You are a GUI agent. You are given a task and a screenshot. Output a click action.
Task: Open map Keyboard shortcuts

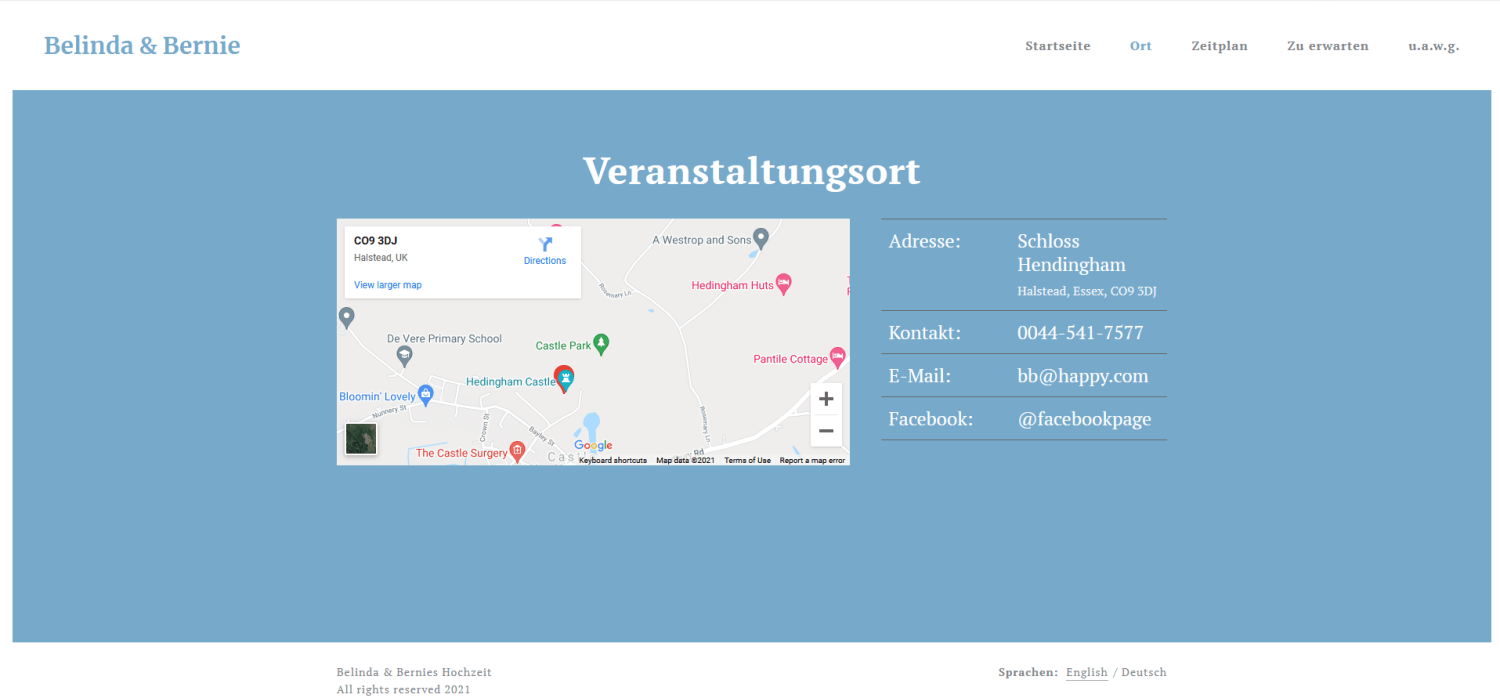click(613, 460)
